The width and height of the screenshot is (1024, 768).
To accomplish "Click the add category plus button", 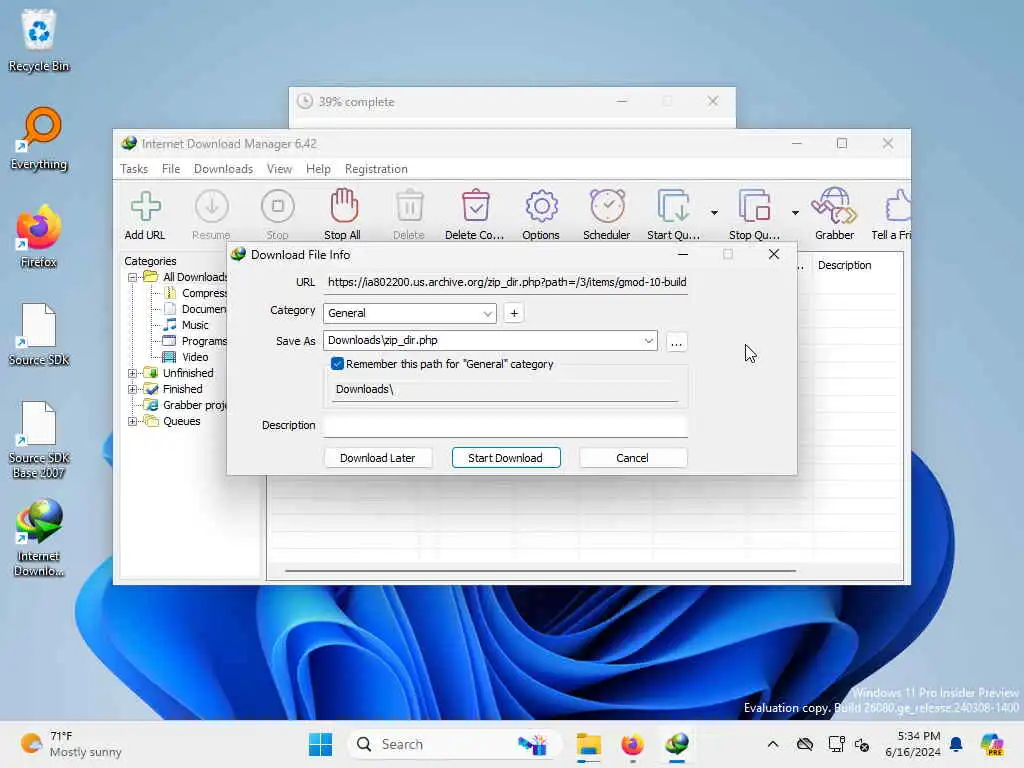I will (514, 313).
